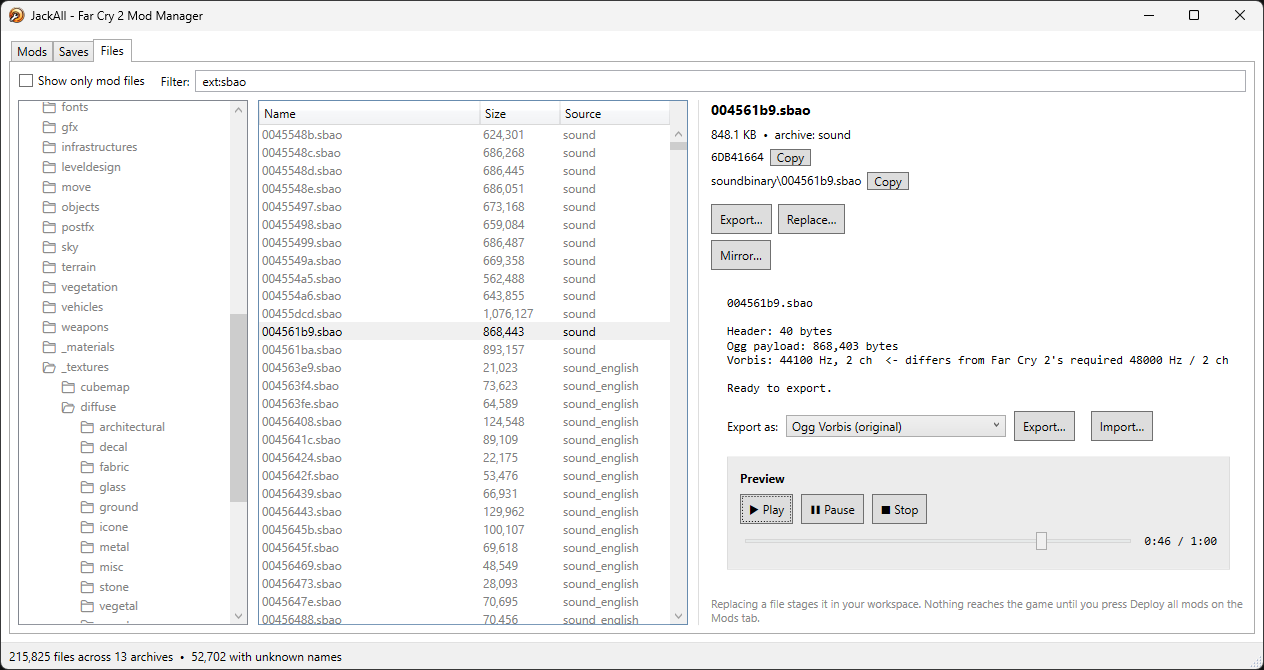Select the decal folder icon

87,447
